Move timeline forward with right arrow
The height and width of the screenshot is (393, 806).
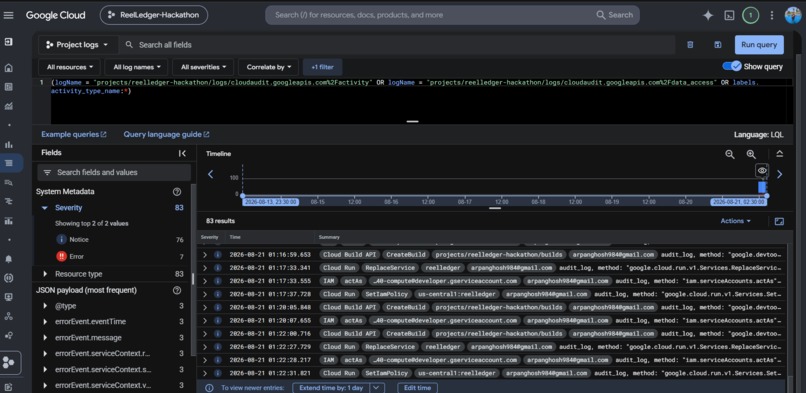coord(779,174)
